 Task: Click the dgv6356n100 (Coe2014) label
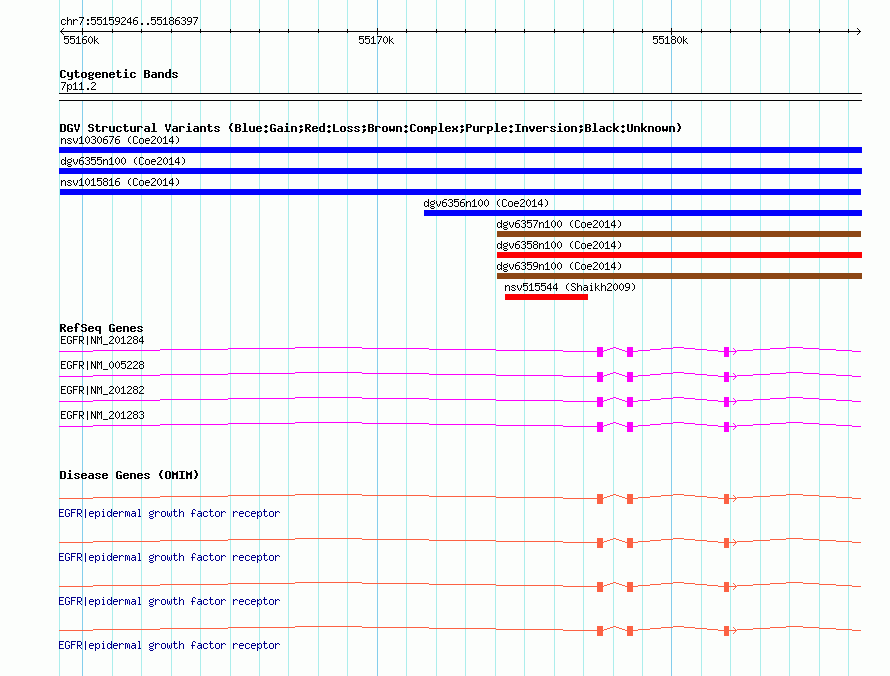(486, 203)
